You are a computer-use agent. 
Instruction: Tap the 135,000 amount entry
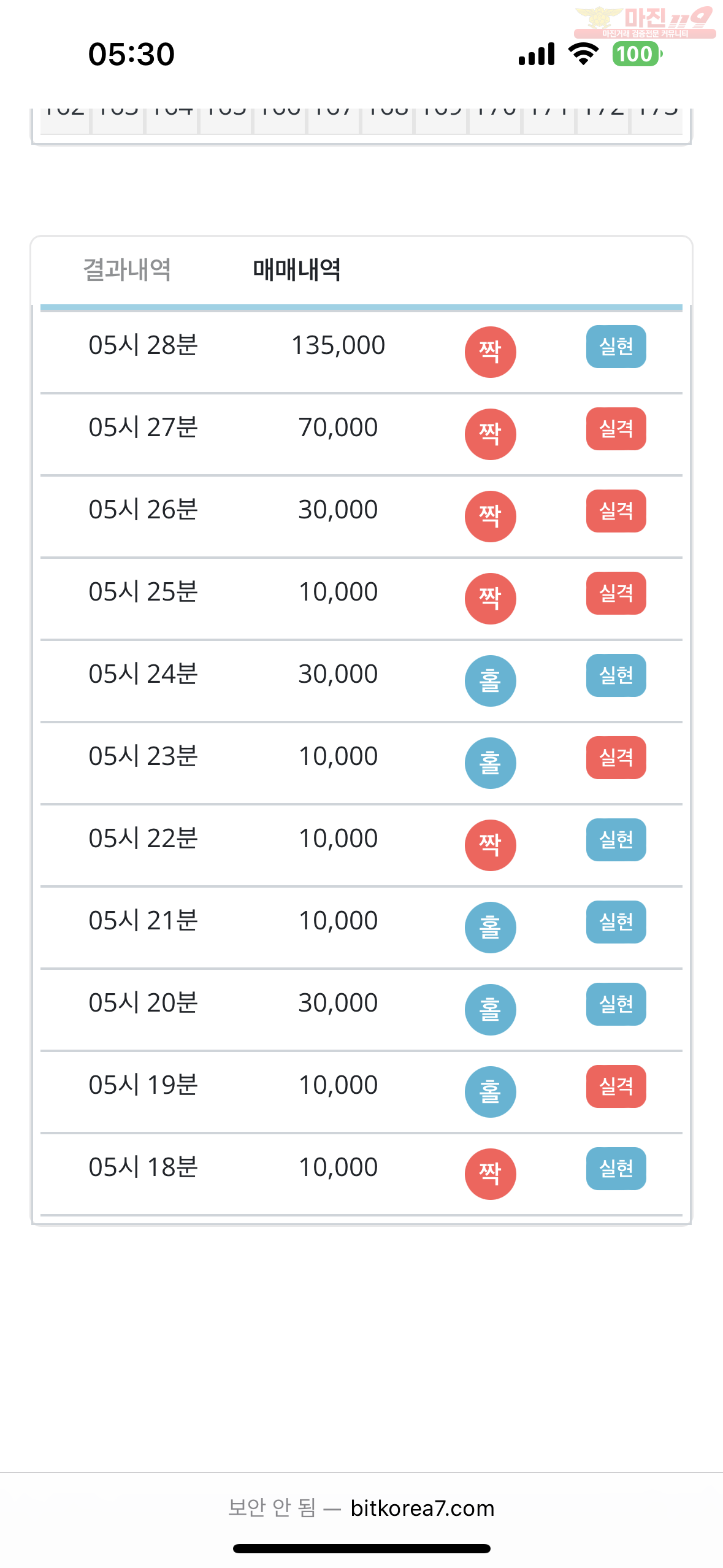[x=338, y=345]
